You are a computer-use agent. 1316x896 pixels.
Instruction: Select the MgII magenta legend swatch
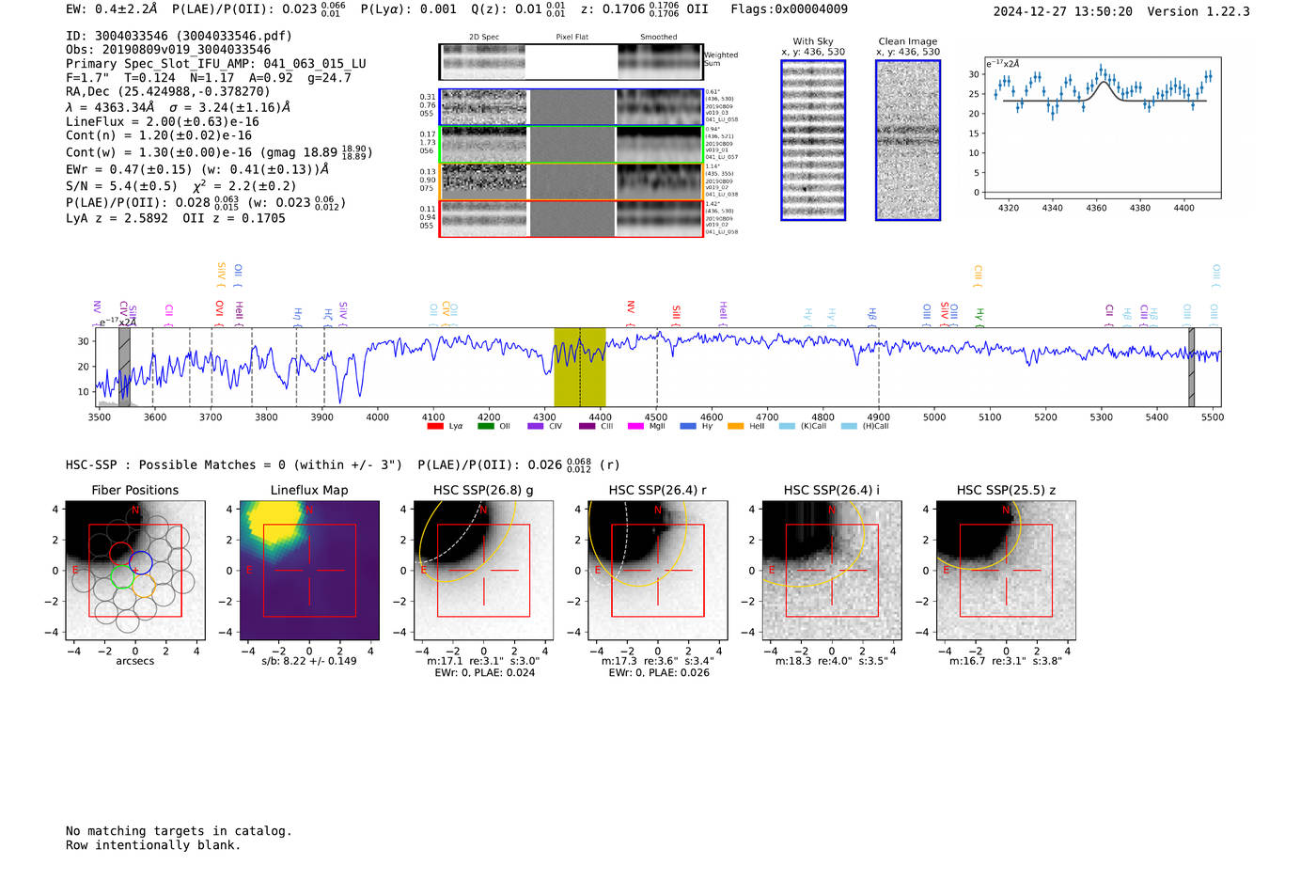tap(635, 426)
